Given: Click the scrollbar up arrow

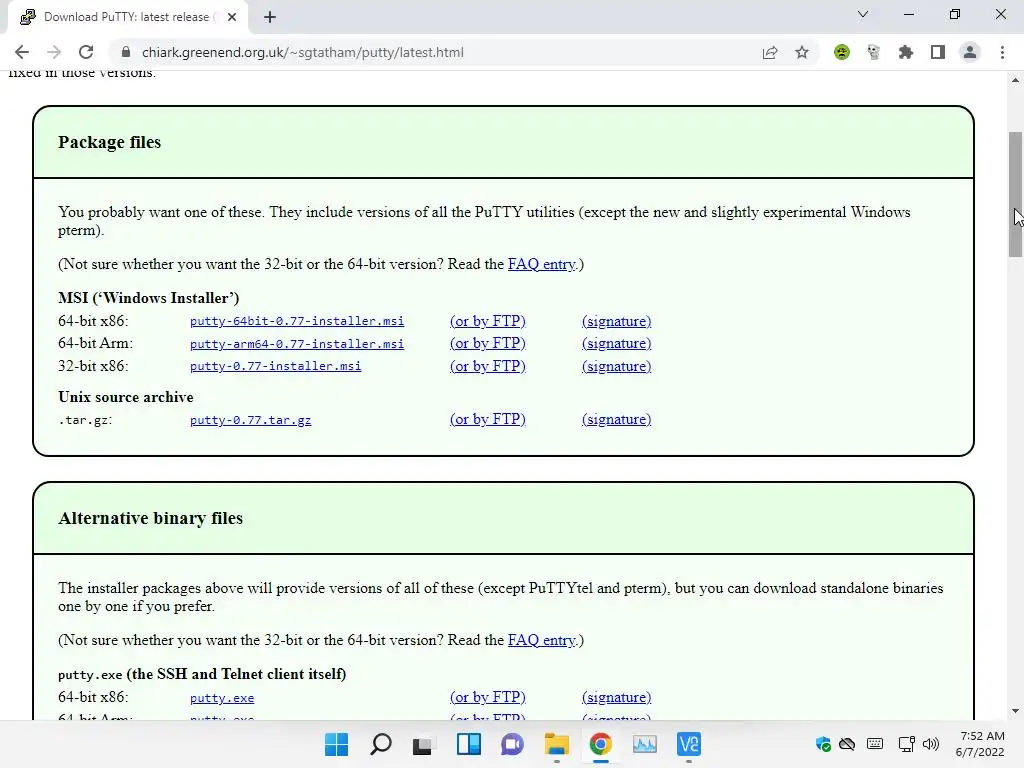Looking at the screenshot, I should [x=1015, y=80].
